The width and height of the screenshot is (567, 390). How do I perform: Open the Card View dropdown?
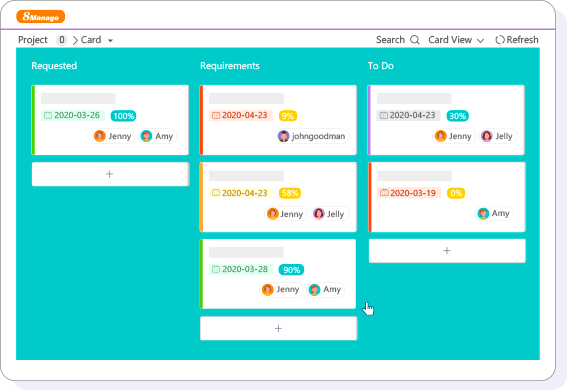point(456,40)
